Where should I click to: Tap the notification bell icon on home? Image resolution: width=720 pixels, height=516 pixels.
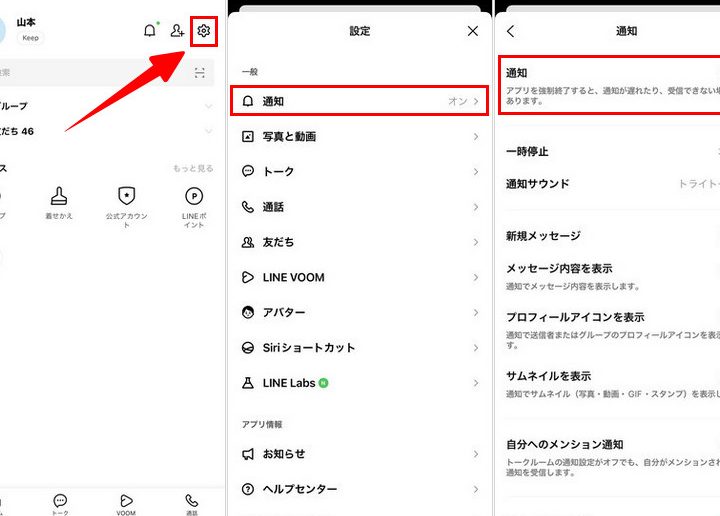150,31
